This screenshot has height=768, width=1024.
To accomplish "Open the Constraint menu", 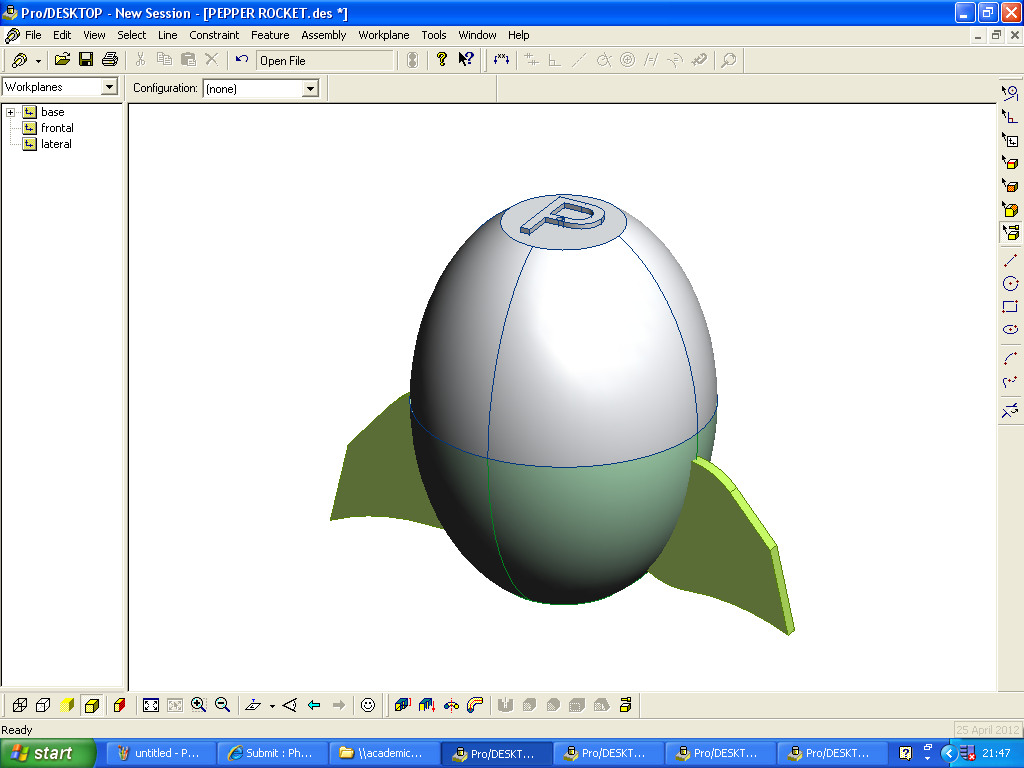I will click(213, 35).
